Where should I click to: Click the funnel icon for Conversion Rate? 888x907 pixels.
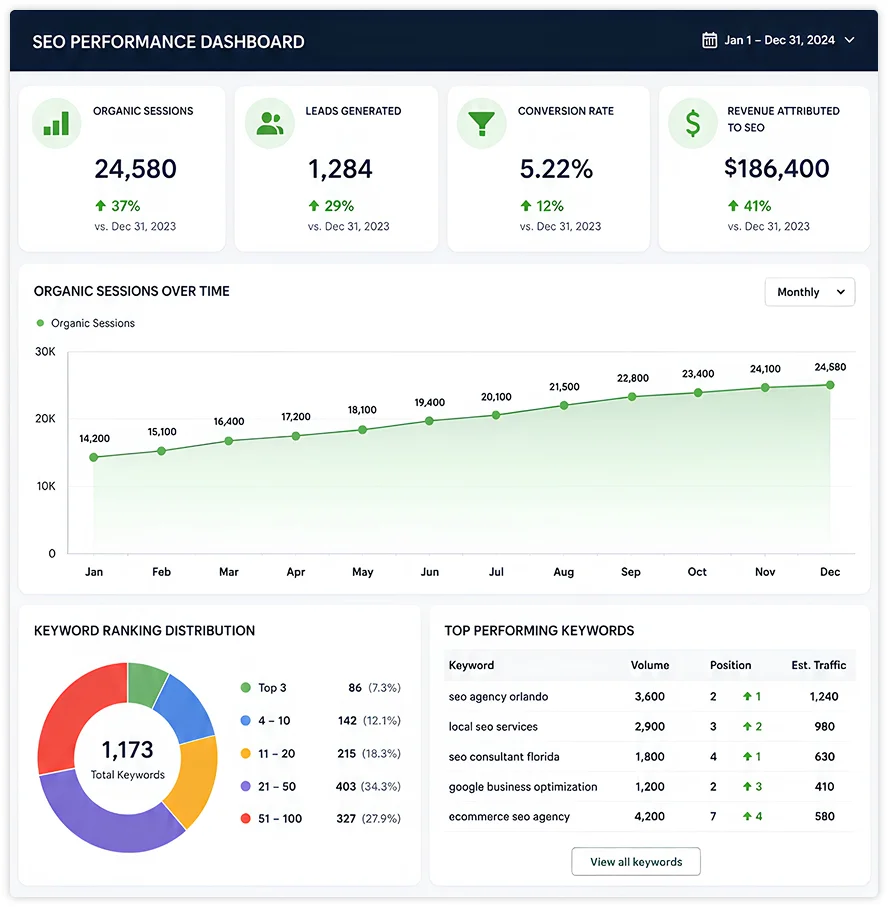coord(481,123)
